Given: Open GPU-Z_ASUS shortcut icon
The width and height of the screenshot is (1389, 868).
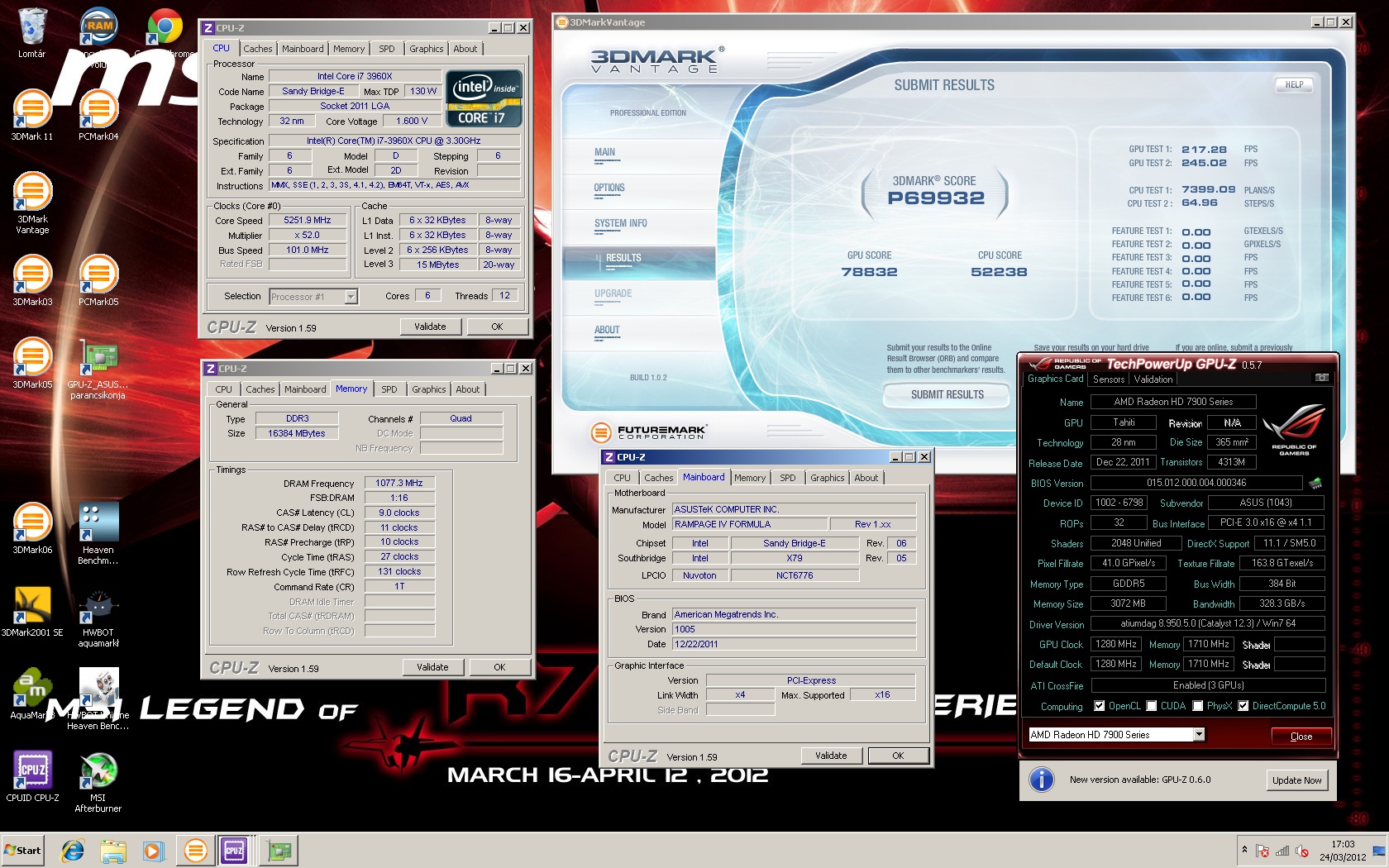Looking at the screenshot, I should pyautogui.click(x=98, y=369).
